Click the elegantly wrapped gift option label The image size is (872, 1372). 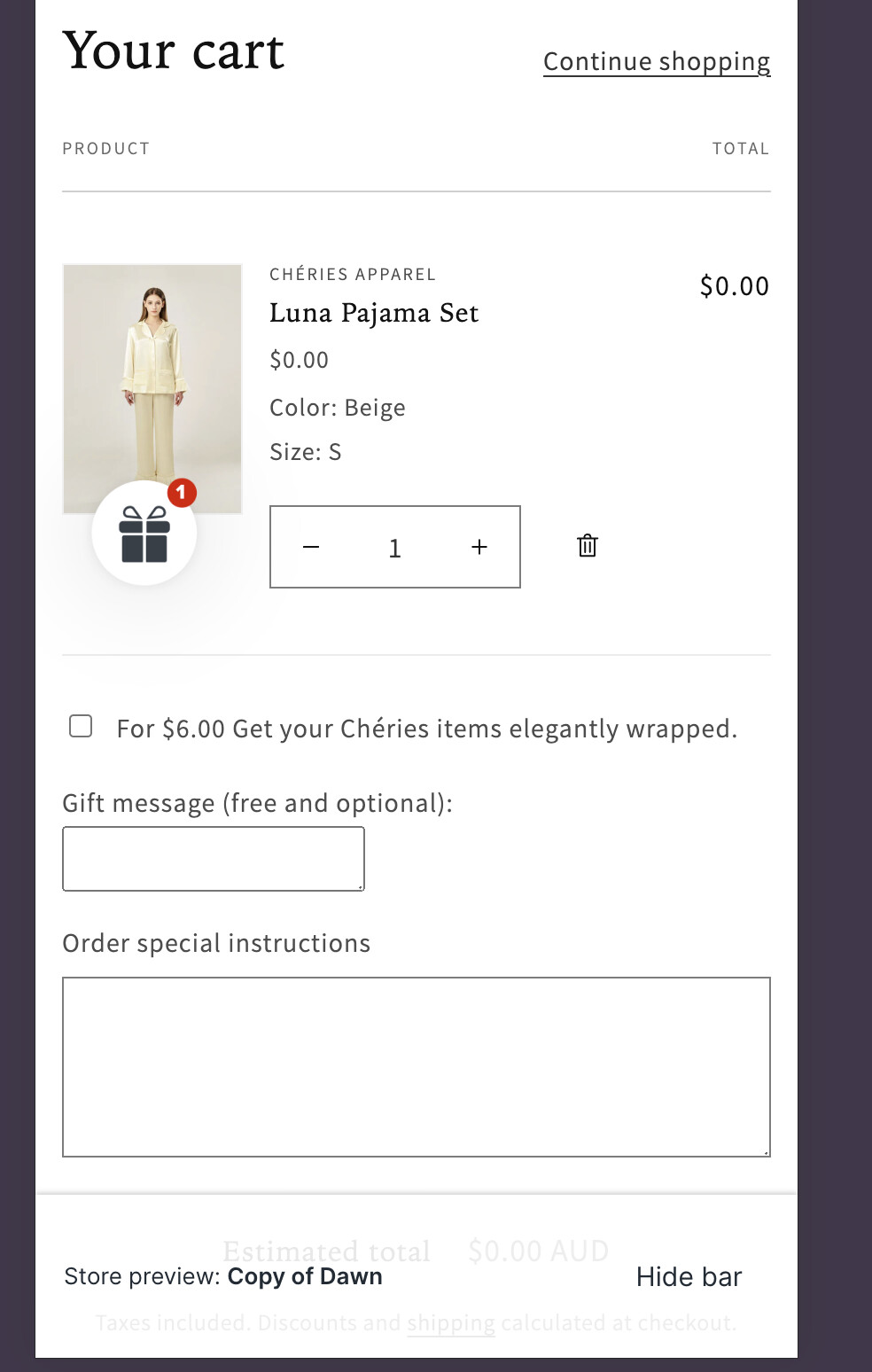point(427,729)
